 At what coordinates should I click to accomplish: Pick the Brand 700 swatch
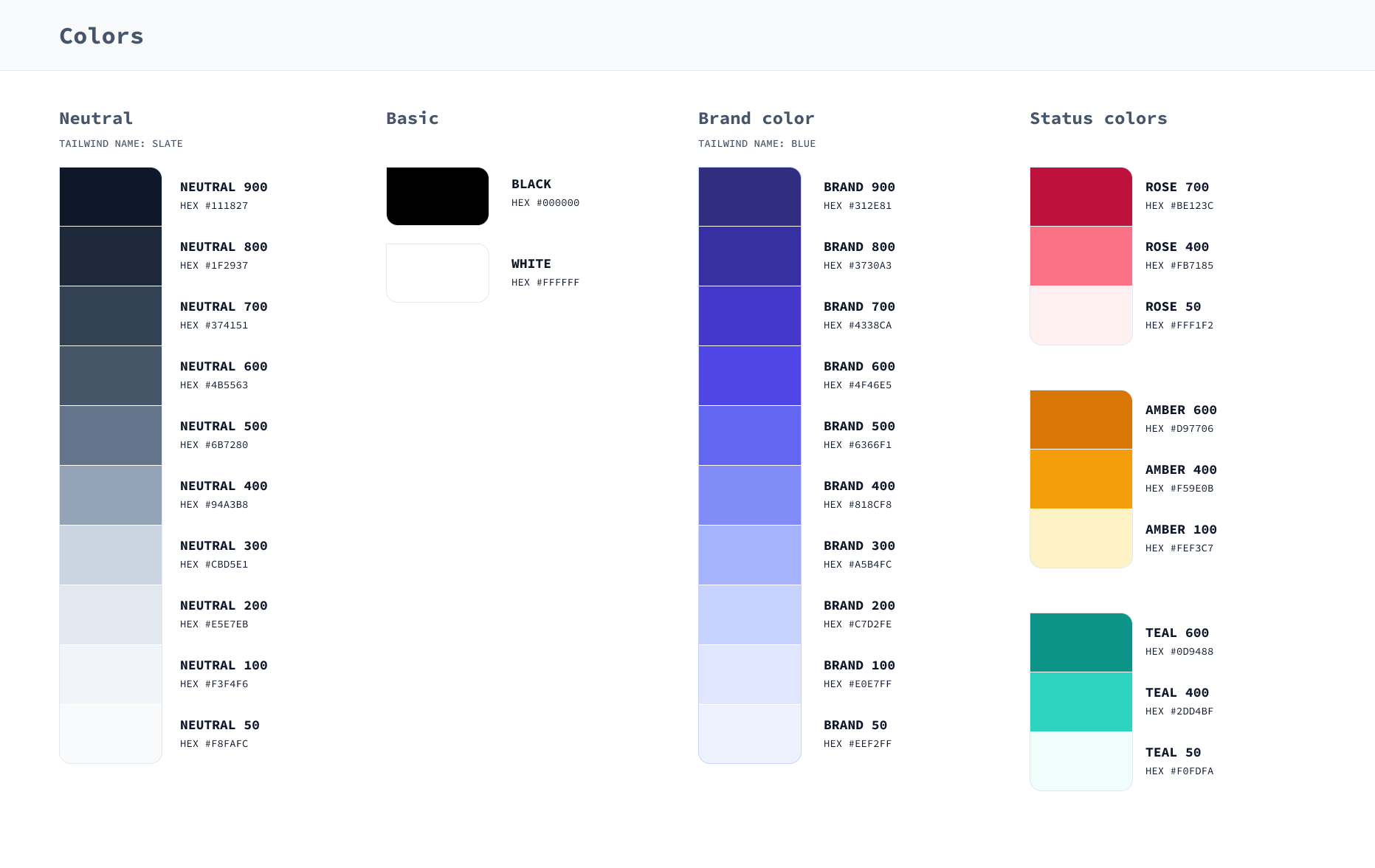[x=750, y=316]
